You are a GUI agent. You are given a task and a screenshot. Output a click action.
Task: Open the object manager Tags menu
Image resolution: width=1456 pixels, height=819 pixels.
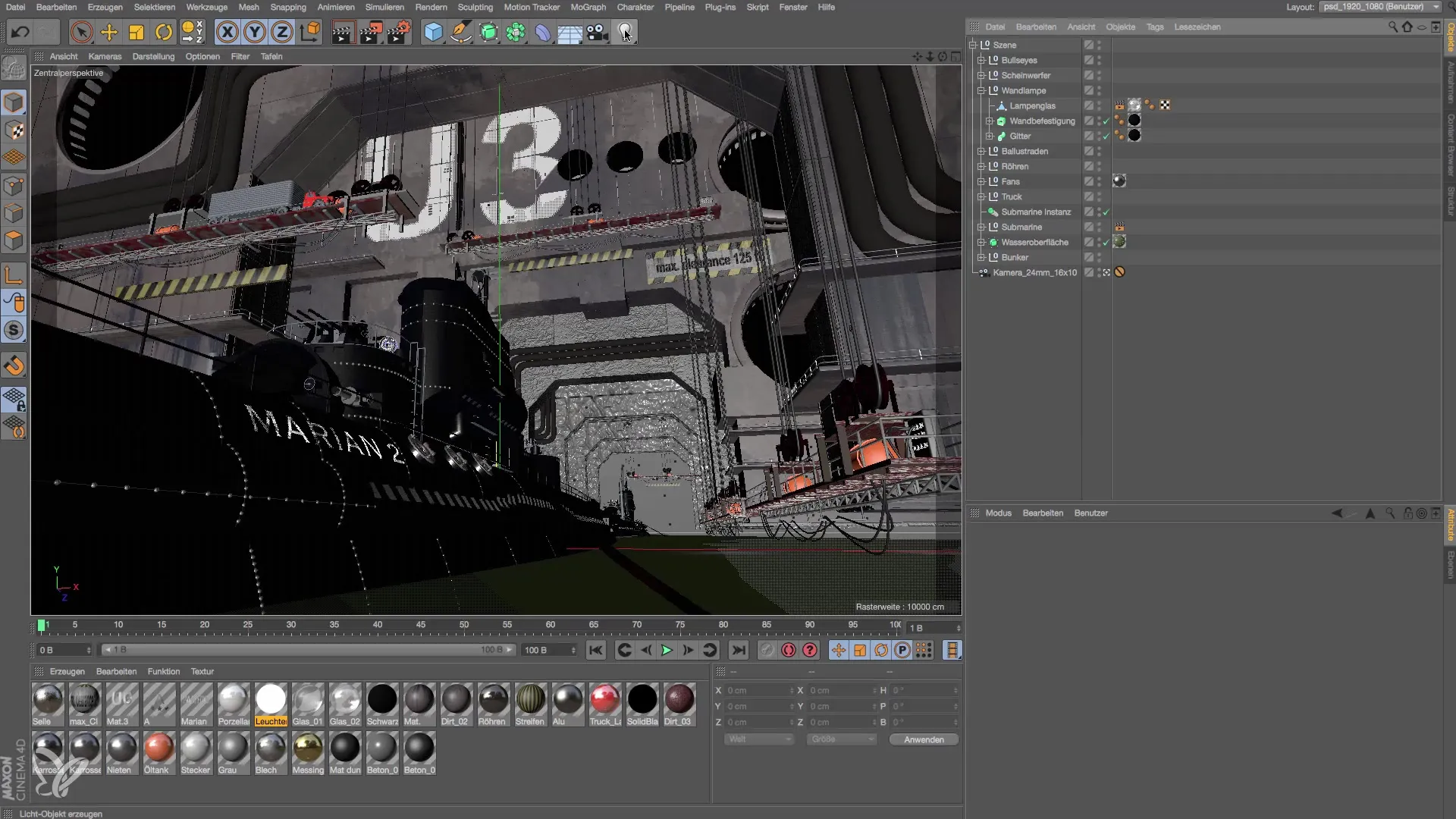click(x=1155, y=27)
